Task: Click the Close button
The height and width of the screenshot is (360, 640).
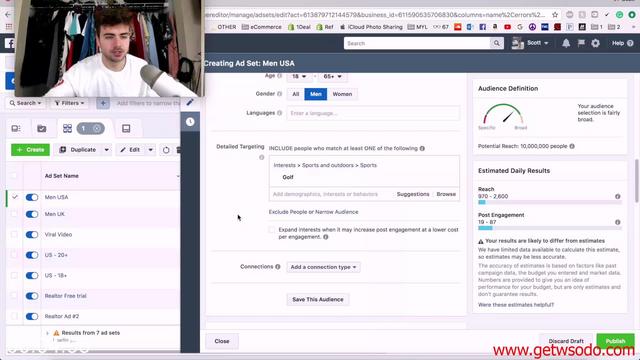Action: 222,341
